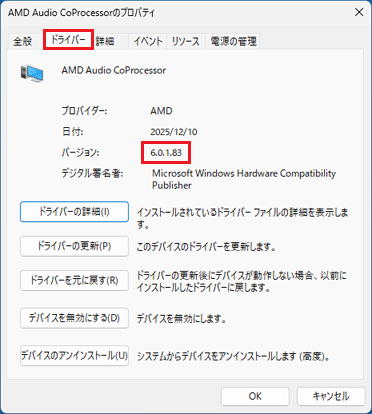Click the デバイスを無効にします description
The height and width of the screenshot is (414, 372).
(x=182, y=319)
